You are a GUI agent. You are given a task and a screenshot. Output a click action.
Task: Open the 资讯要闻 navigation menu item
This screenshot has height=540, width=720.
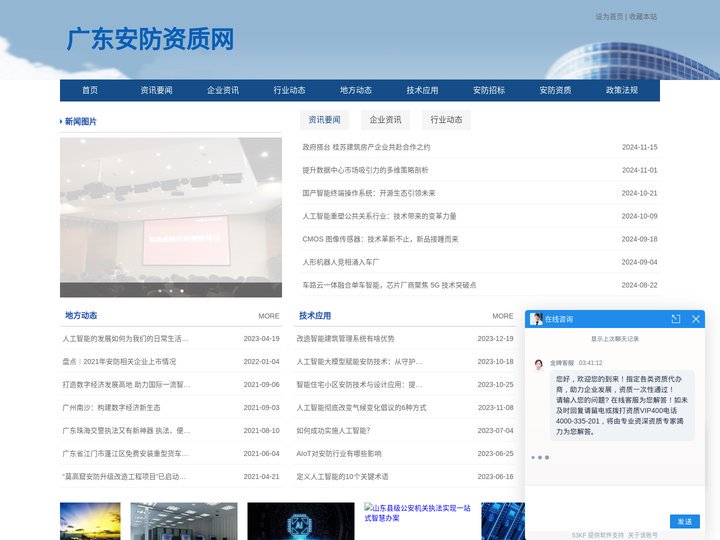point(156,90)
